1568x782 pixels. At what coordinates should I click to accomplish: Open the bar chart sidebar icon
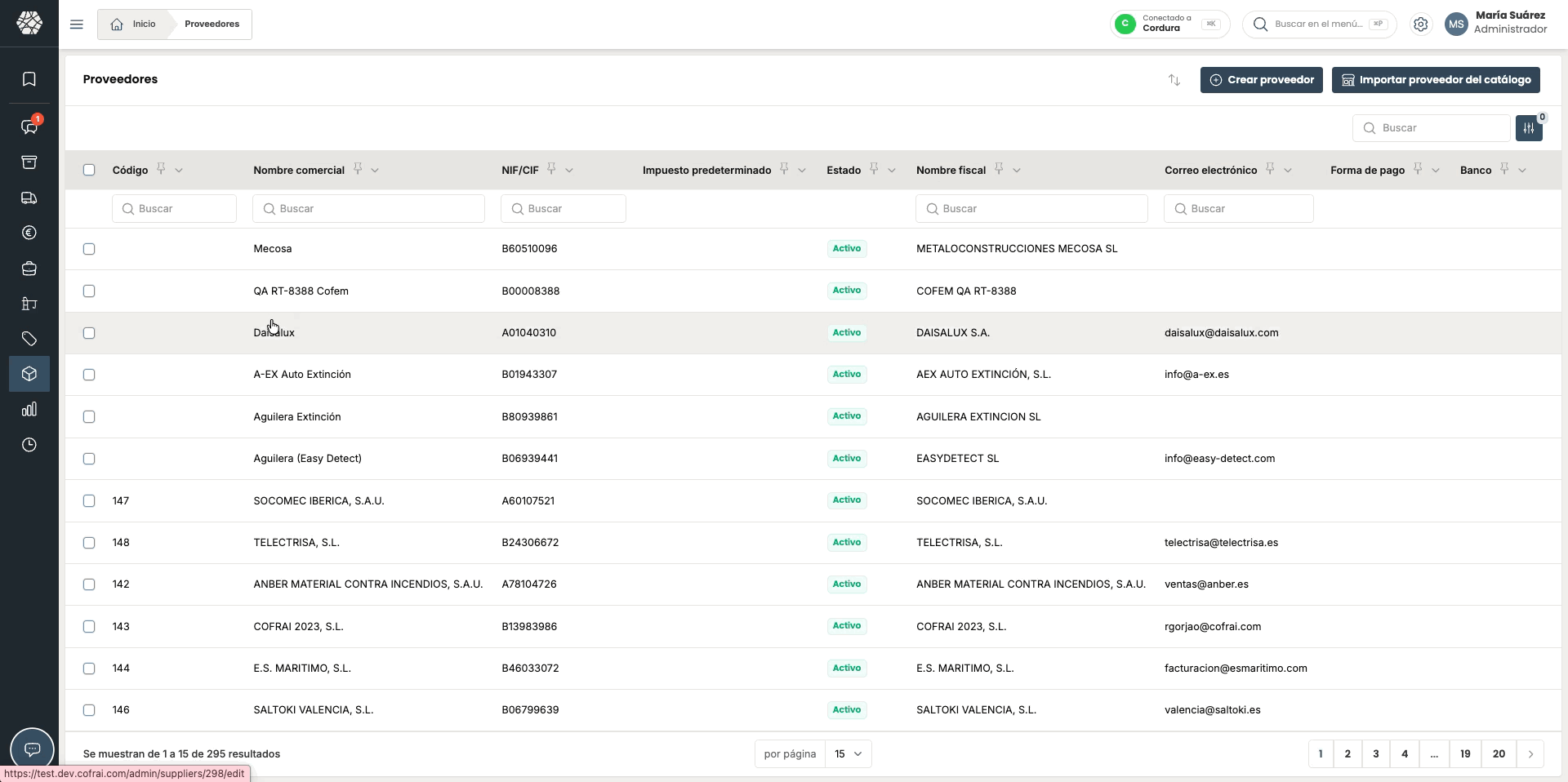(x=29, y=410)
